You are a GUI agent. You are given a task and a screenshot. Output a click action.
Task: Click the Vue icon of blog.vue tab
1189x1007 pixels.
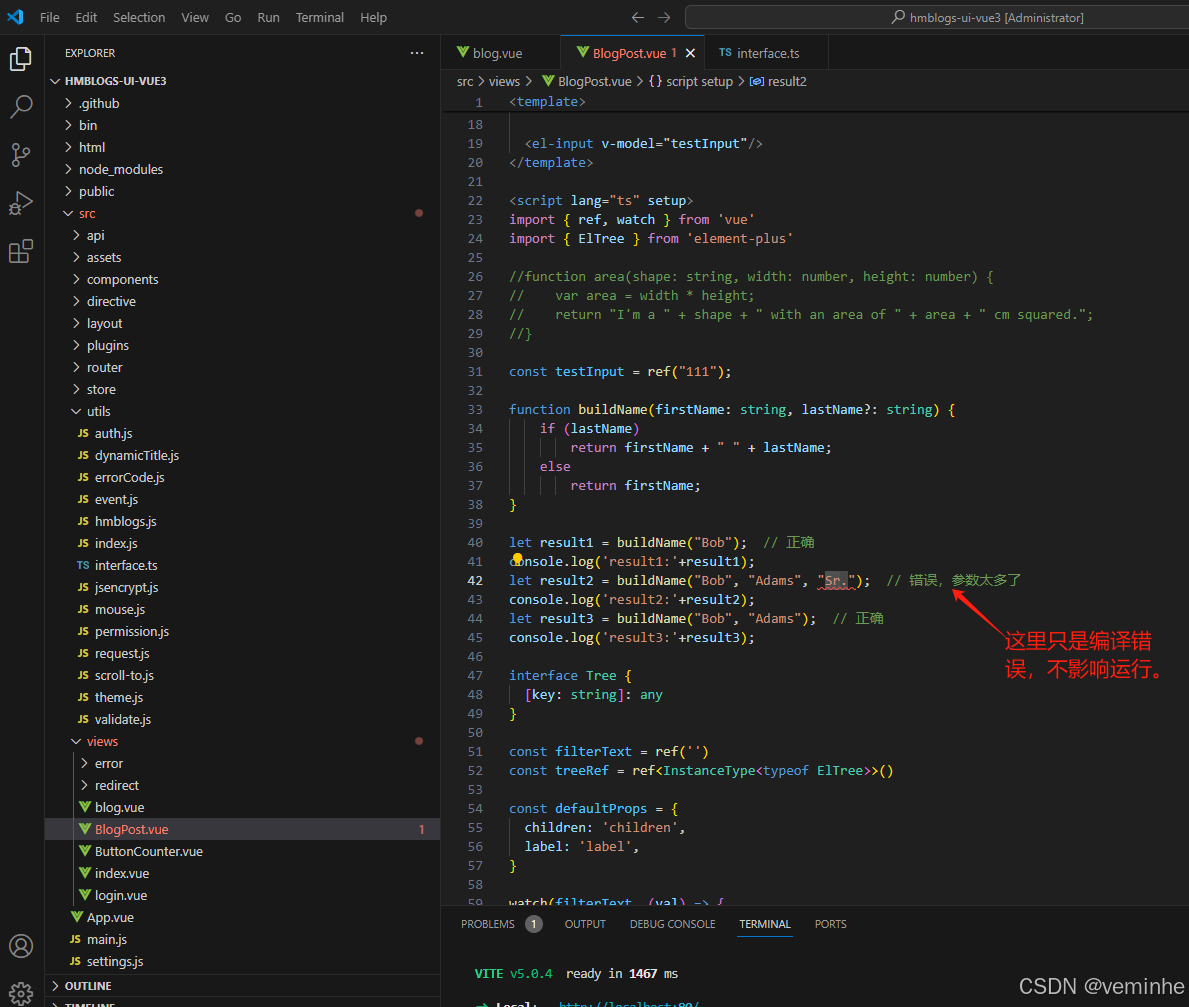tap(463, 52)
